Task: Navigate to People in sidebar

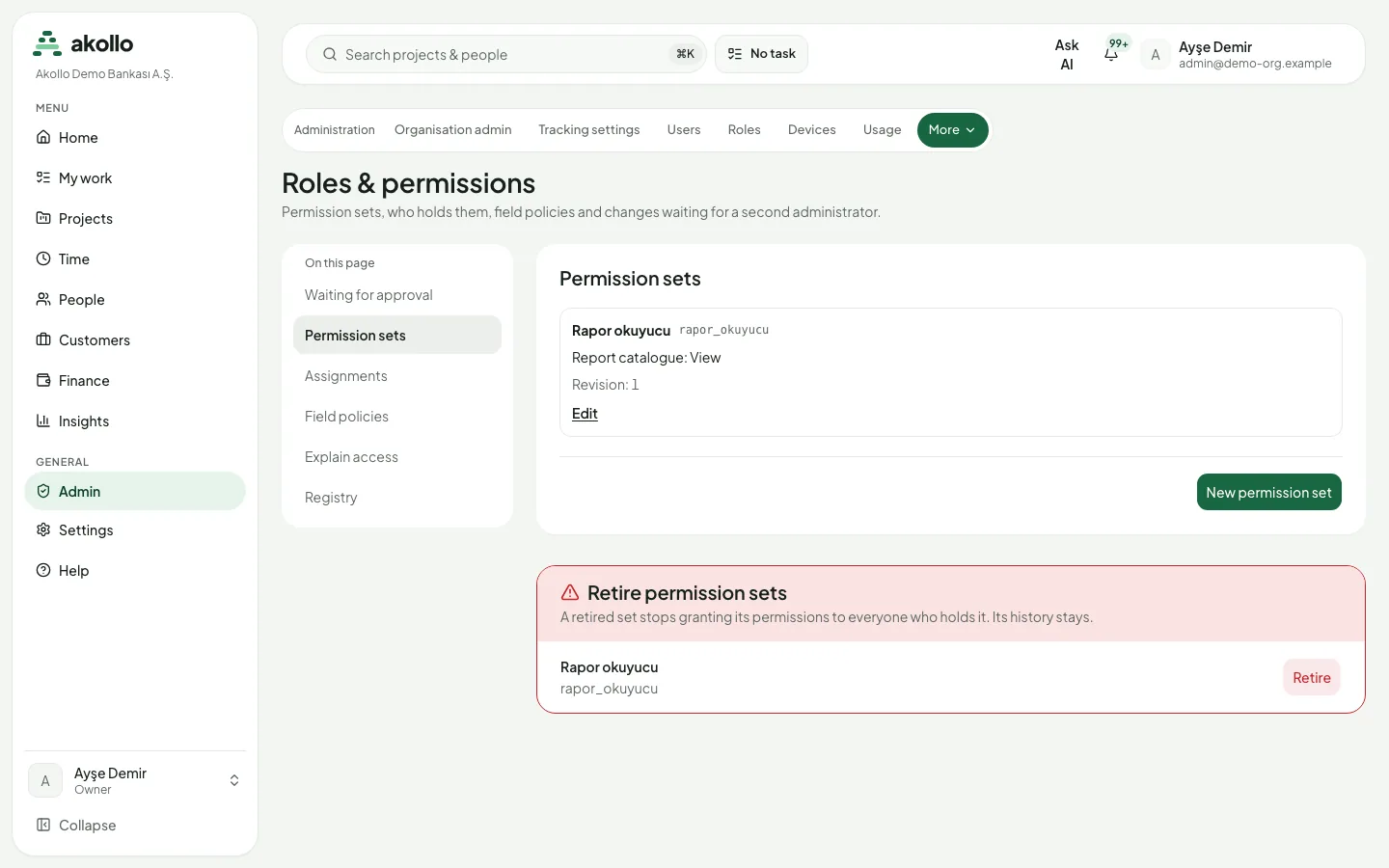Action: (x=135, y=300)
